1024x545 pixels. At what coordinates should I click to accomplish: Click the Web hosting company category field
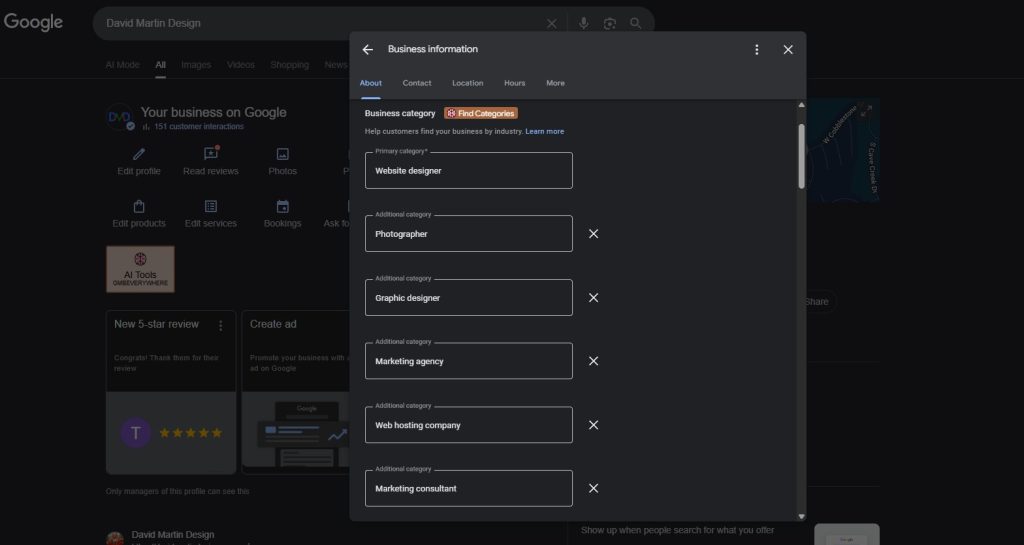[469, 425]
